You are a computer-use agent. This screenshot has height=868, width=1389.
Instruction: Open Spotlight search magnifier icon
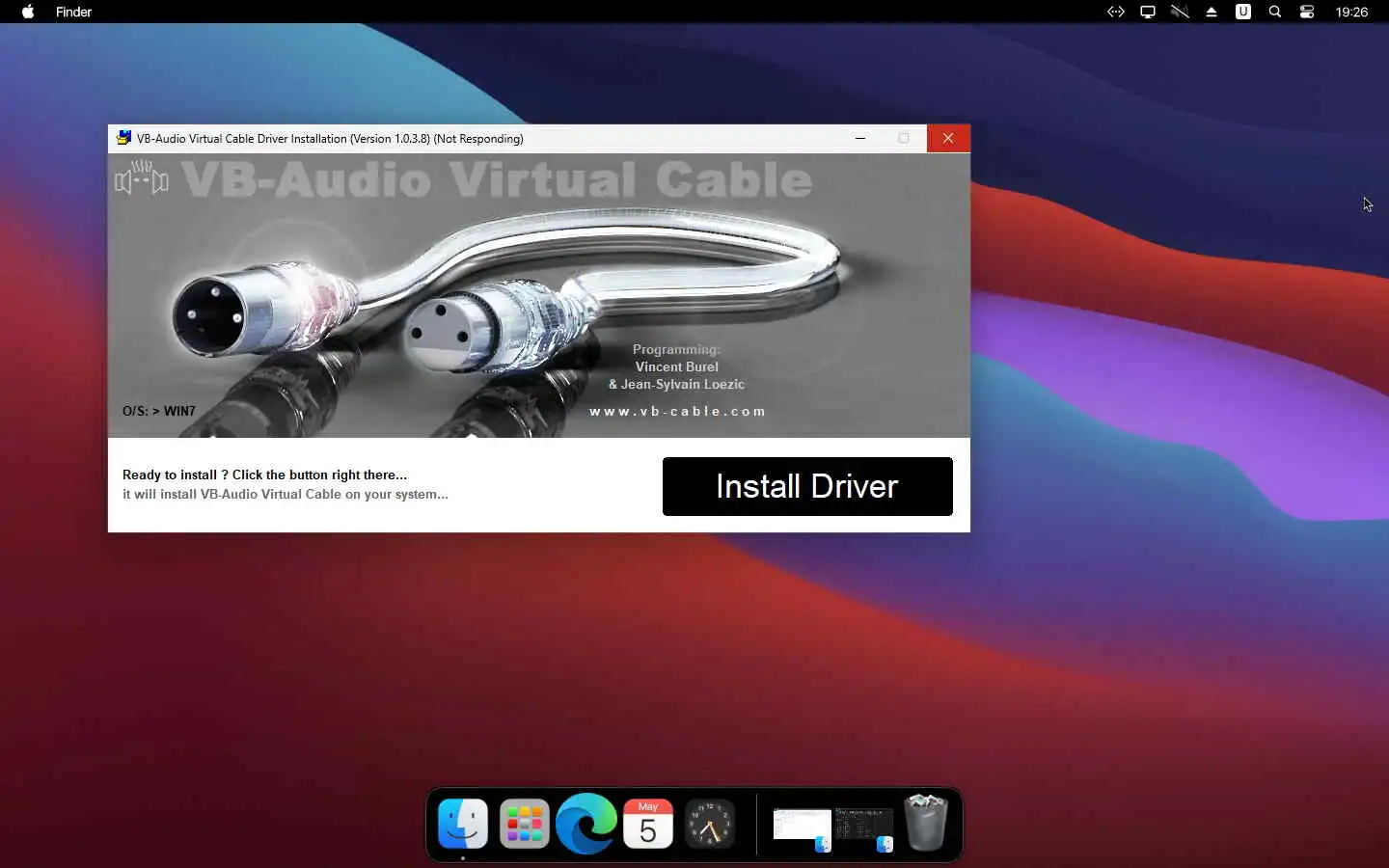click(1275, 12)
